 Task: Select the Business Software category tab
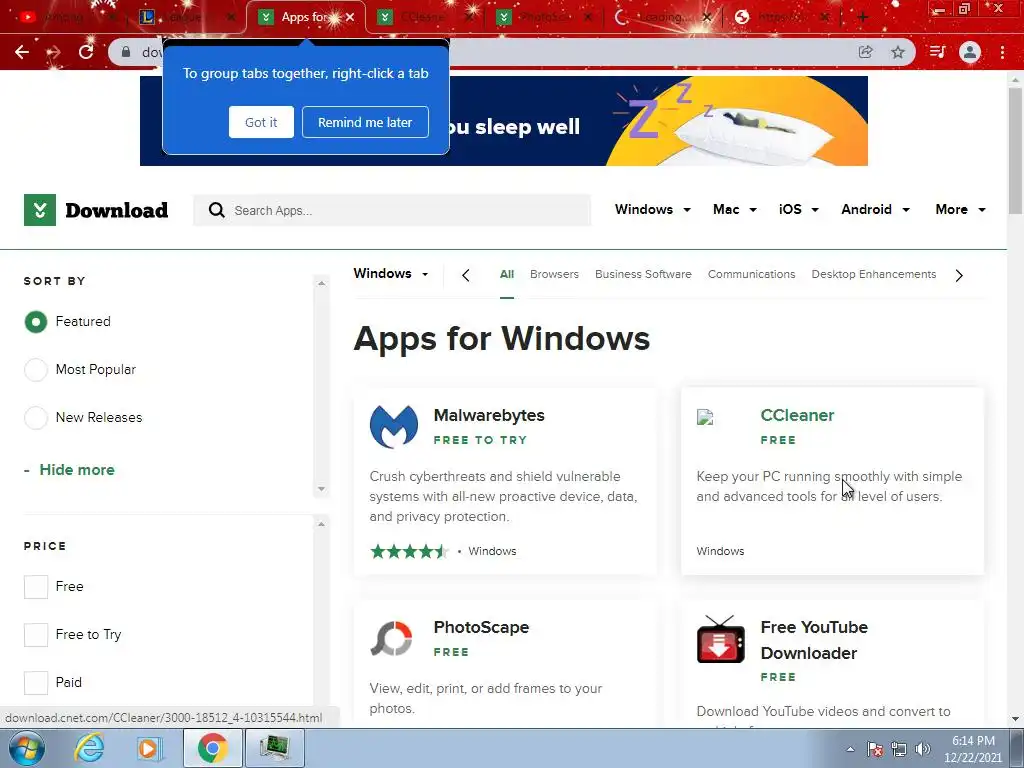click(643, 274)
